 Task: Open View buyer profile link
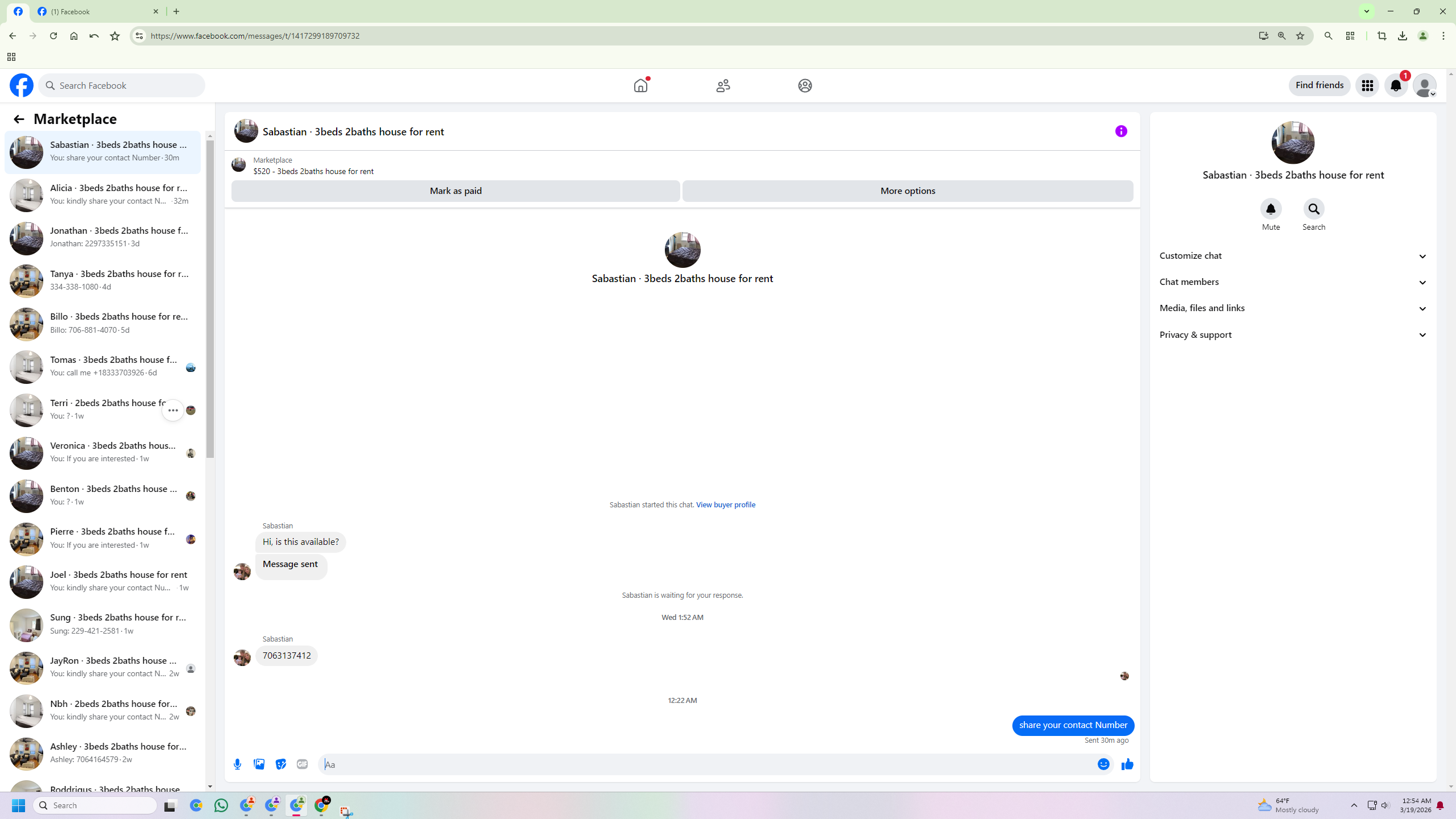(725, 504)
